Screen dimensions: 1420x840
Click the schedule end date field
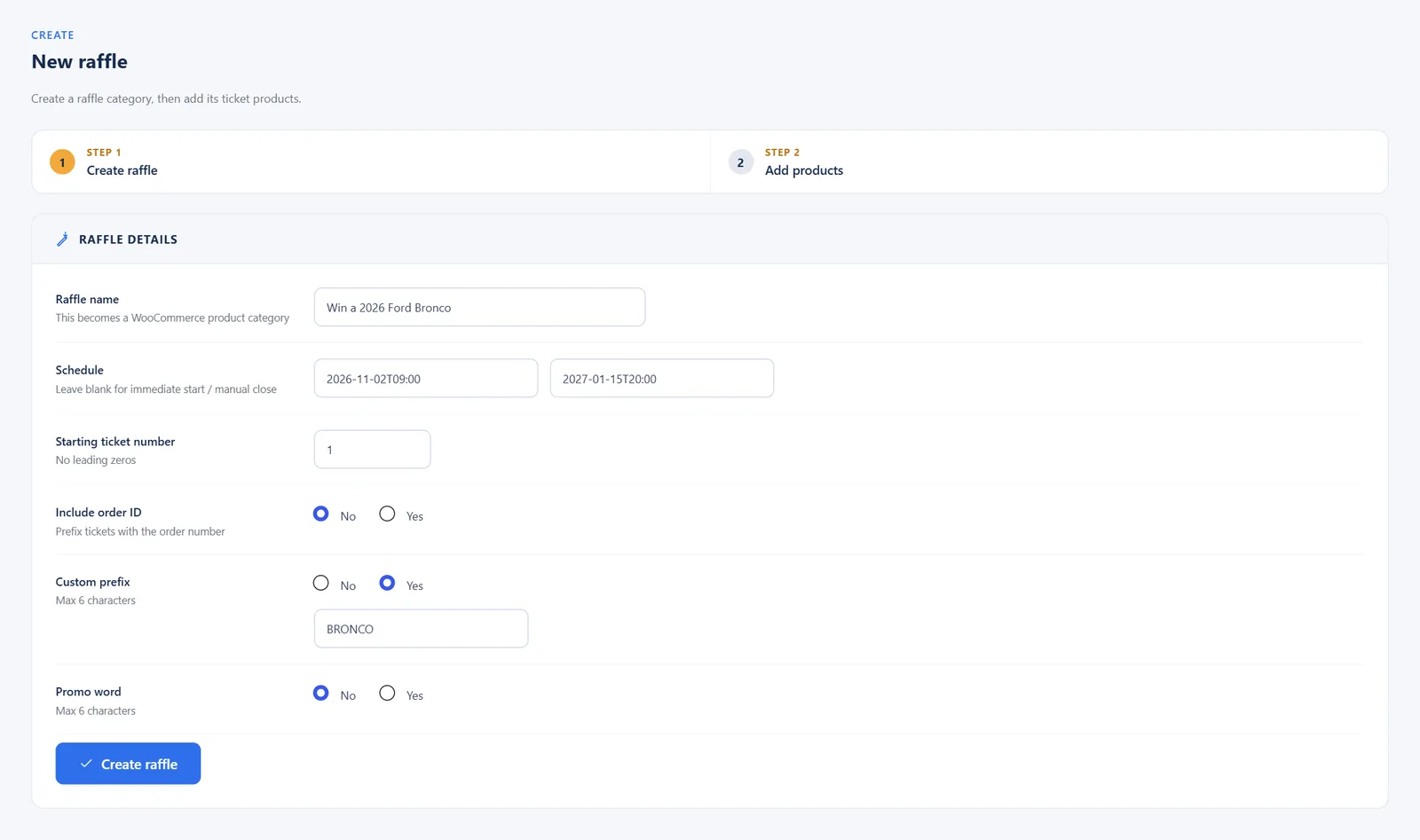(662, 379)
